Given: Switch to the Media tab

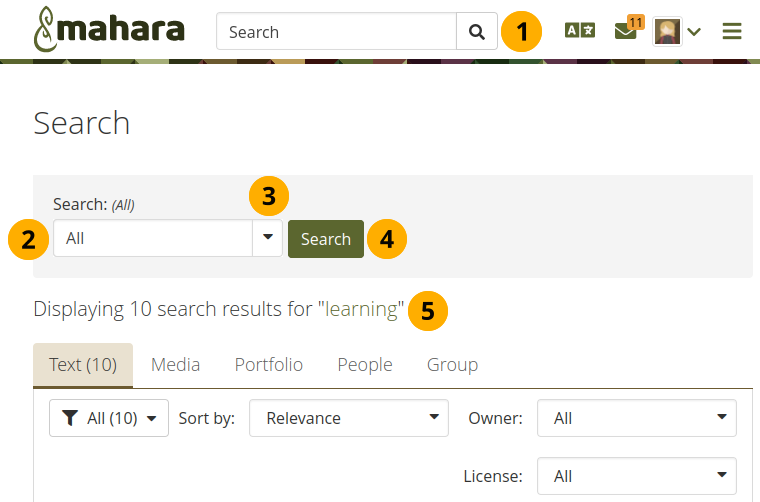Looking at the screenshot, I should tap(175, 365).
